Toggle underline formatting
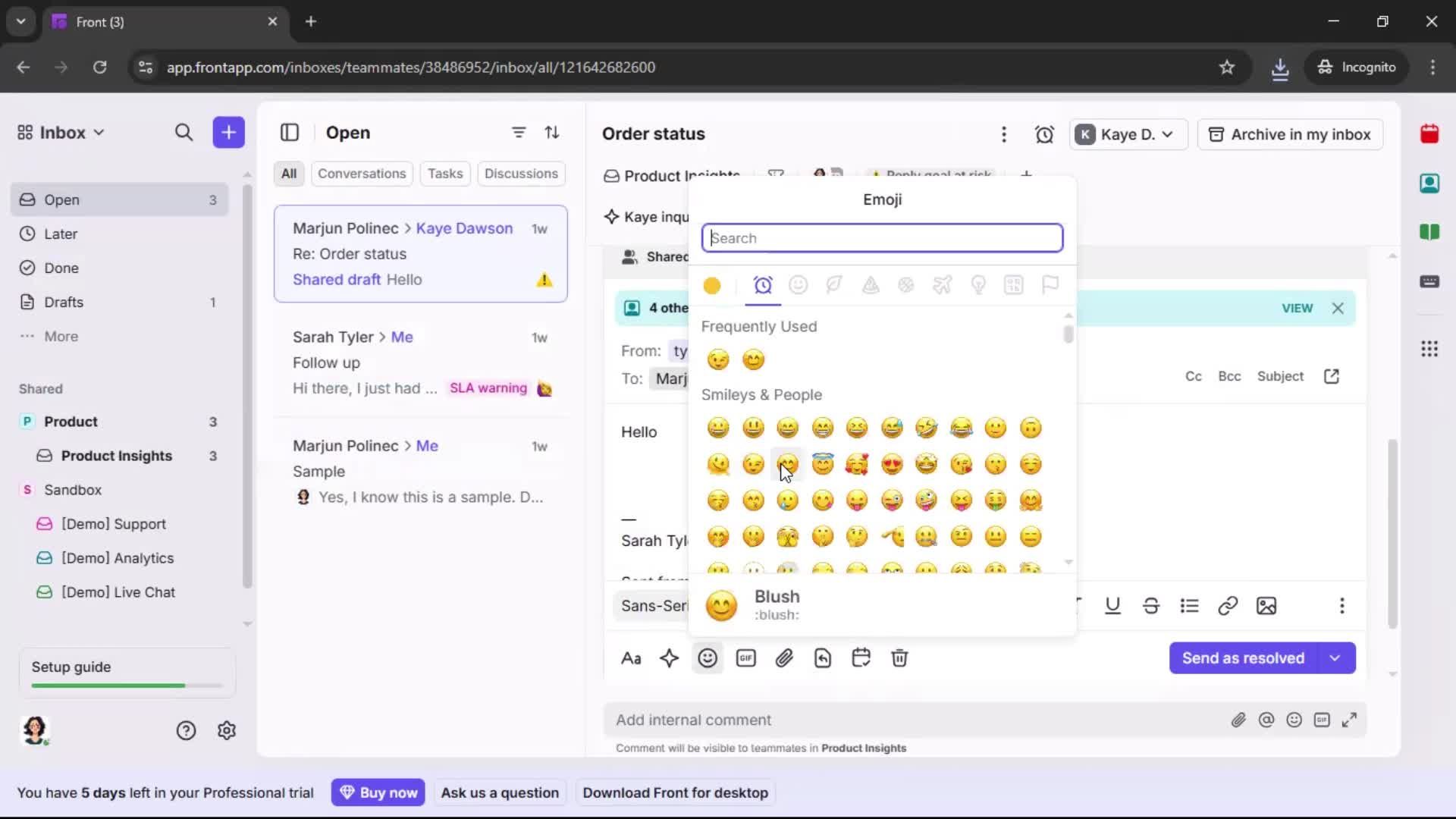 pos(1112,606)
